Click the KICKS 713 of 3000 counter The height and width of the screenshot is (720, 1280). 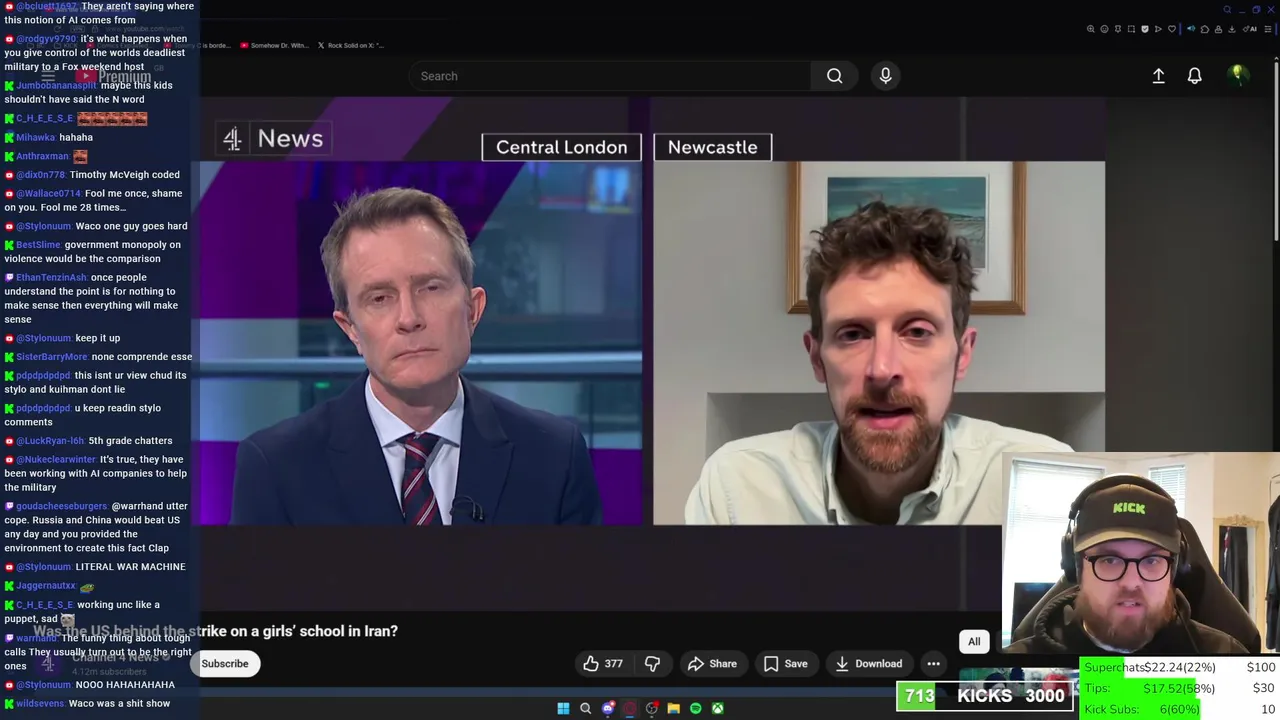point(986,696)
